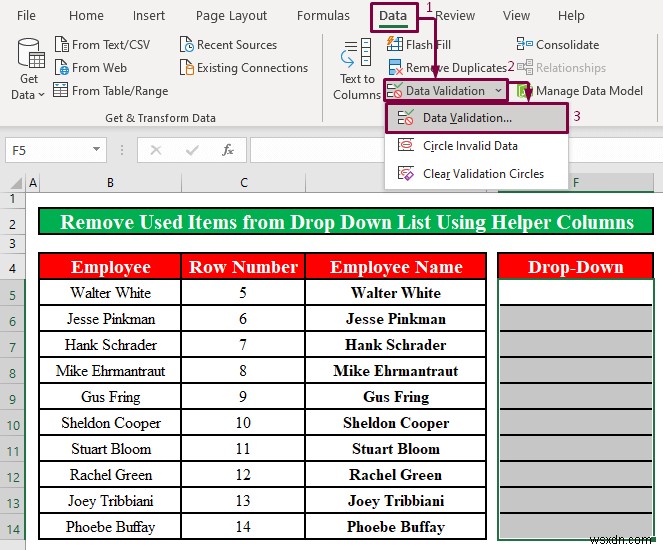Viewport: 663px width, 550px height.
Task: Click the Existing Connections icon
Action: click(x=186, y=67)
